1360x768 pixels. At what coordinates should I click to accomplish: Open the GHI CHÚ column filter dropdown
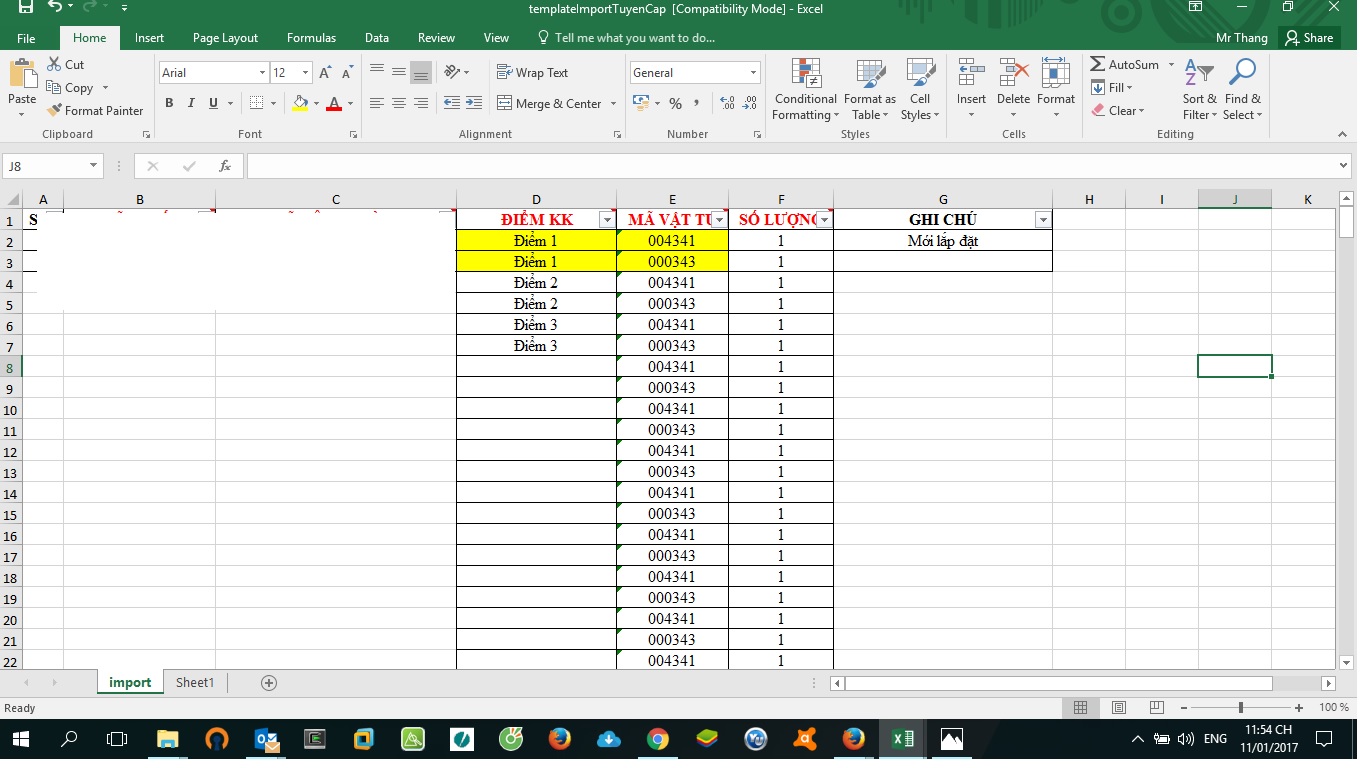coord(1042,220)
